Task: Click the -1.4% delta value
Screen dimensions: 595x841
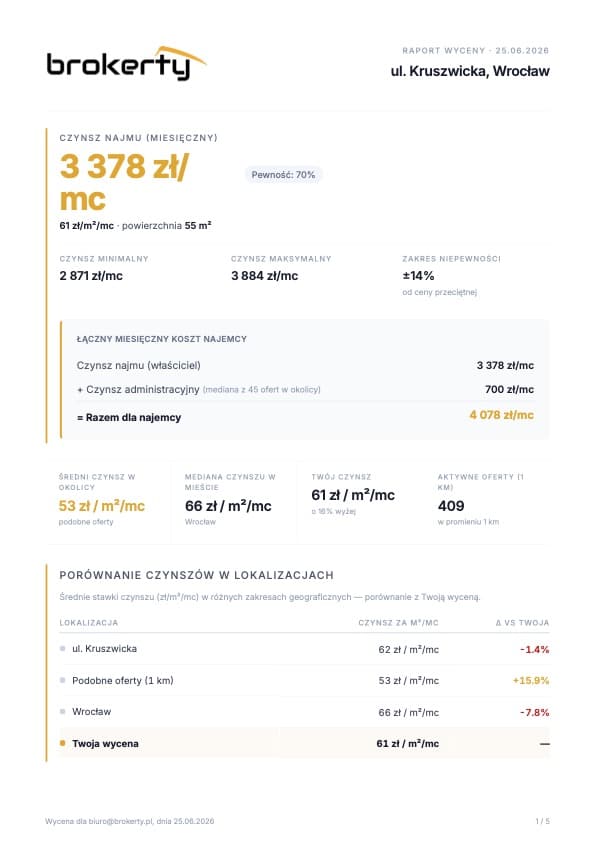Action: [x=535, y=650]
